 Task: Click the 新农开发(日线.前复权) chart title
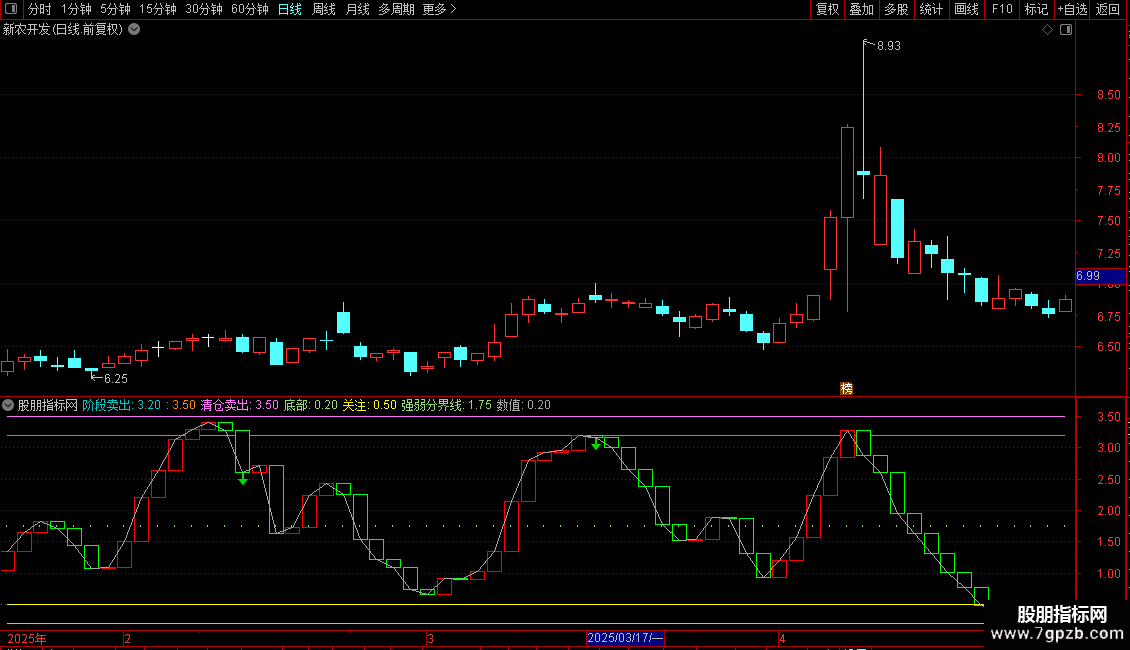(63, 30)
